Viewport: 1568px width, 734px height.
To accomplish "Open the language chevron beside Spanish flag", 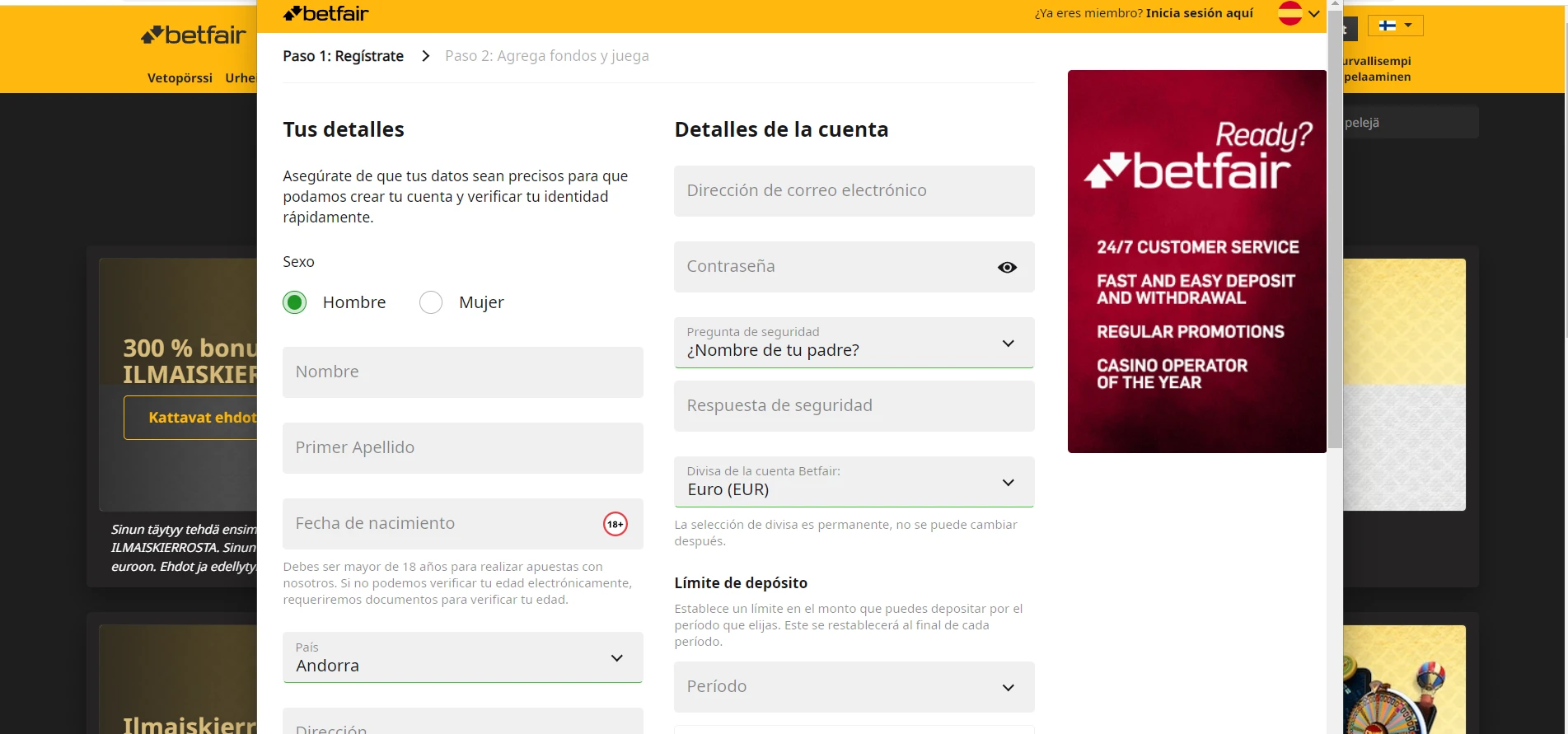I will click(1313, 14).
